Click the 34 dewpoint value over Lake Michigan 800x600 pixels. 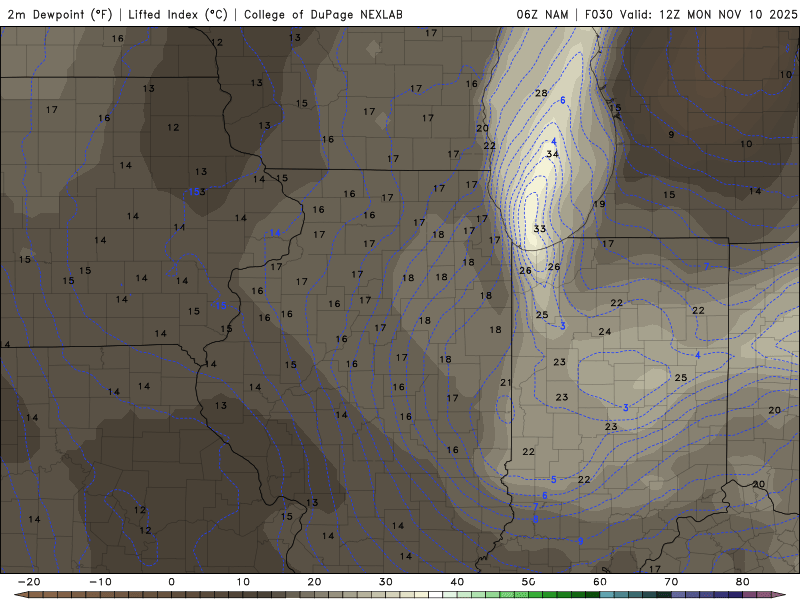coord(553,154)
